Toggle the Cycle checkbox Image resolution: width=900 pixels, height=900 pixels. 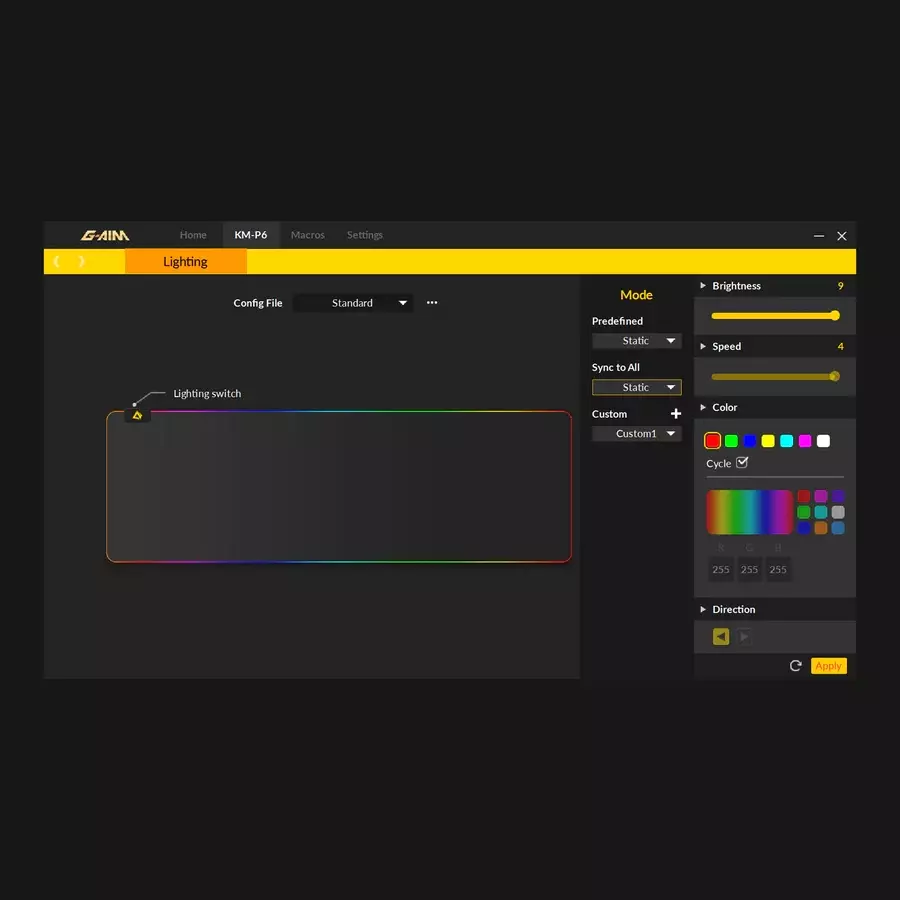click(742, 462)
